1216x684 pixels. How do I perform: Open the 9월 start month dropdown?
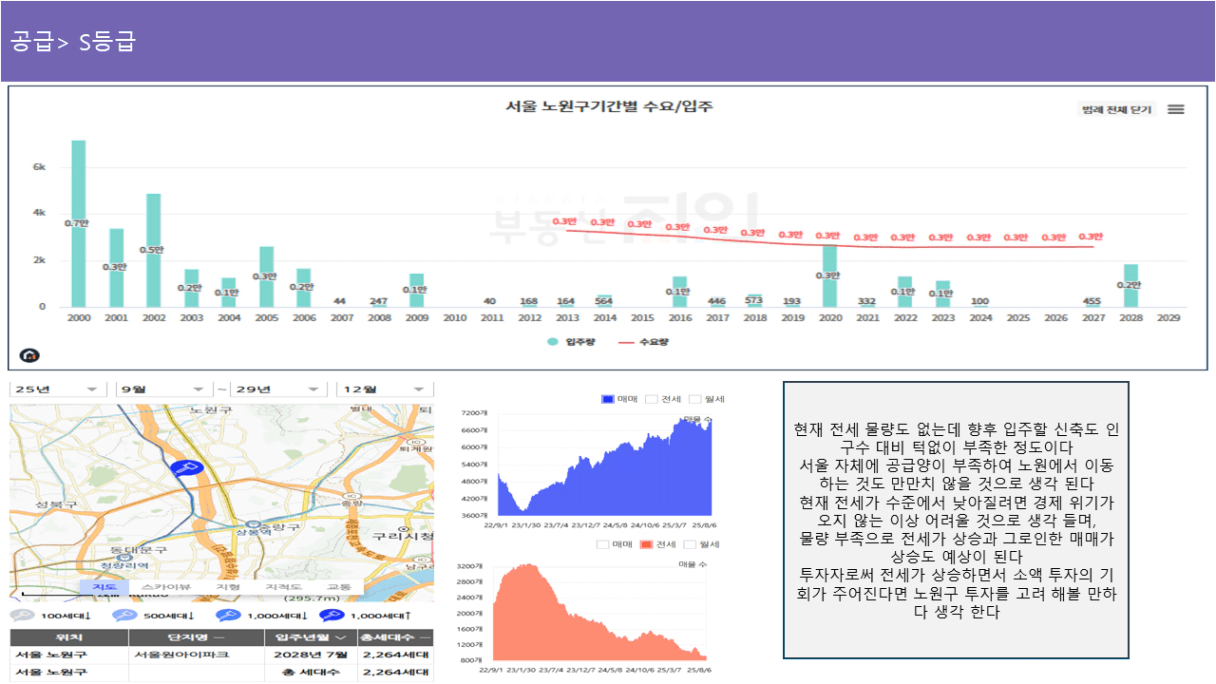coord(164,388)
